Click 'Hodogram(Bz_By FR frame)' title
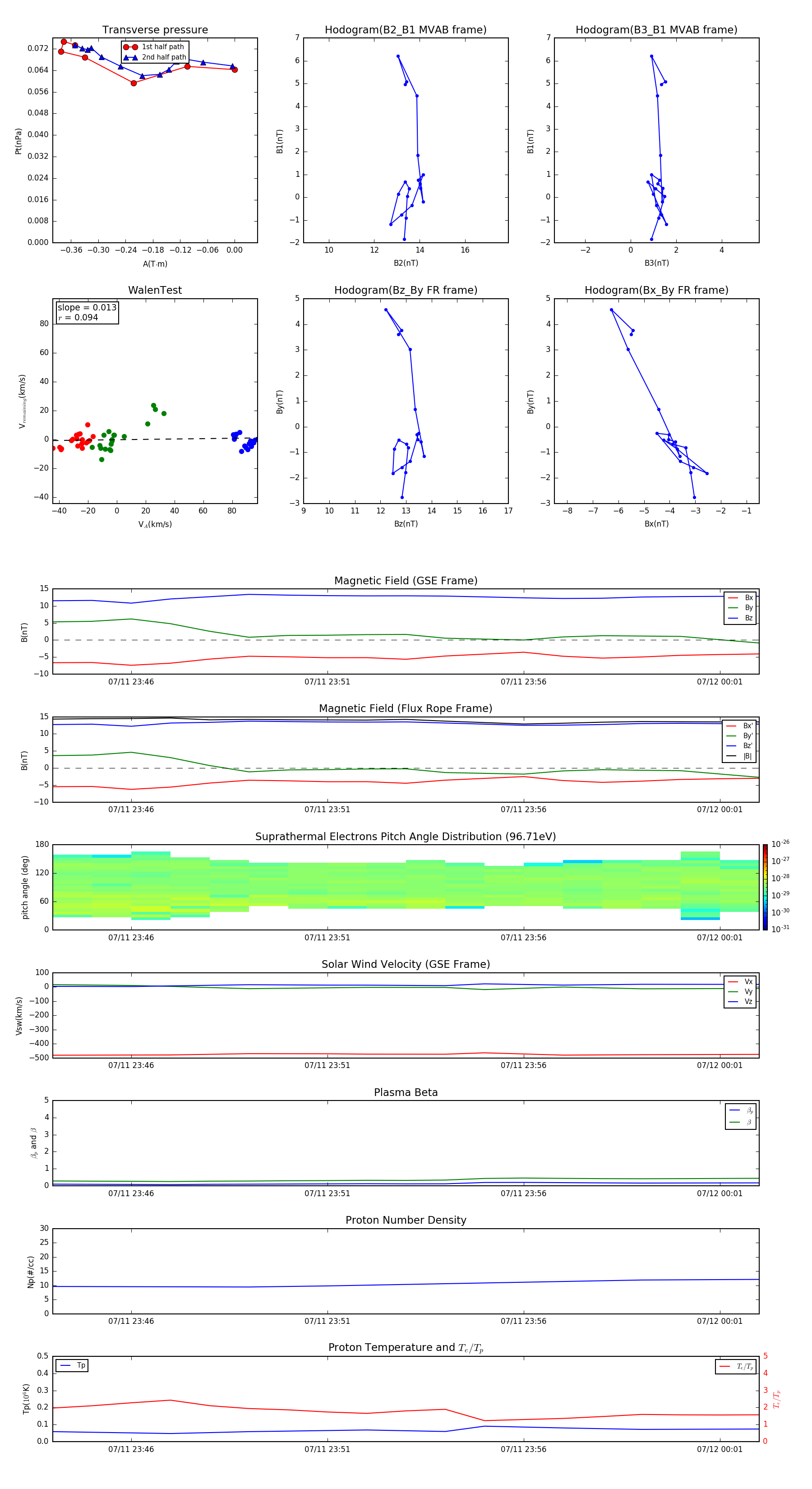812x1489 pixels. [406, 290]
